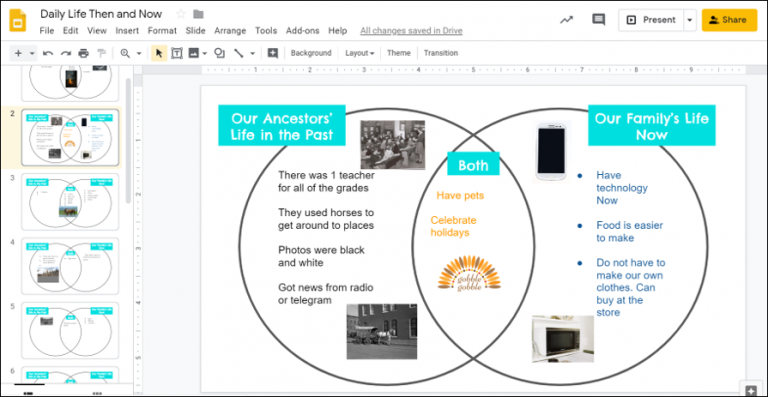Screen dimensions: 768x397
Task: Open the activity dashboard trend icon
Action: pyautogui.click(x=567, y=20)
